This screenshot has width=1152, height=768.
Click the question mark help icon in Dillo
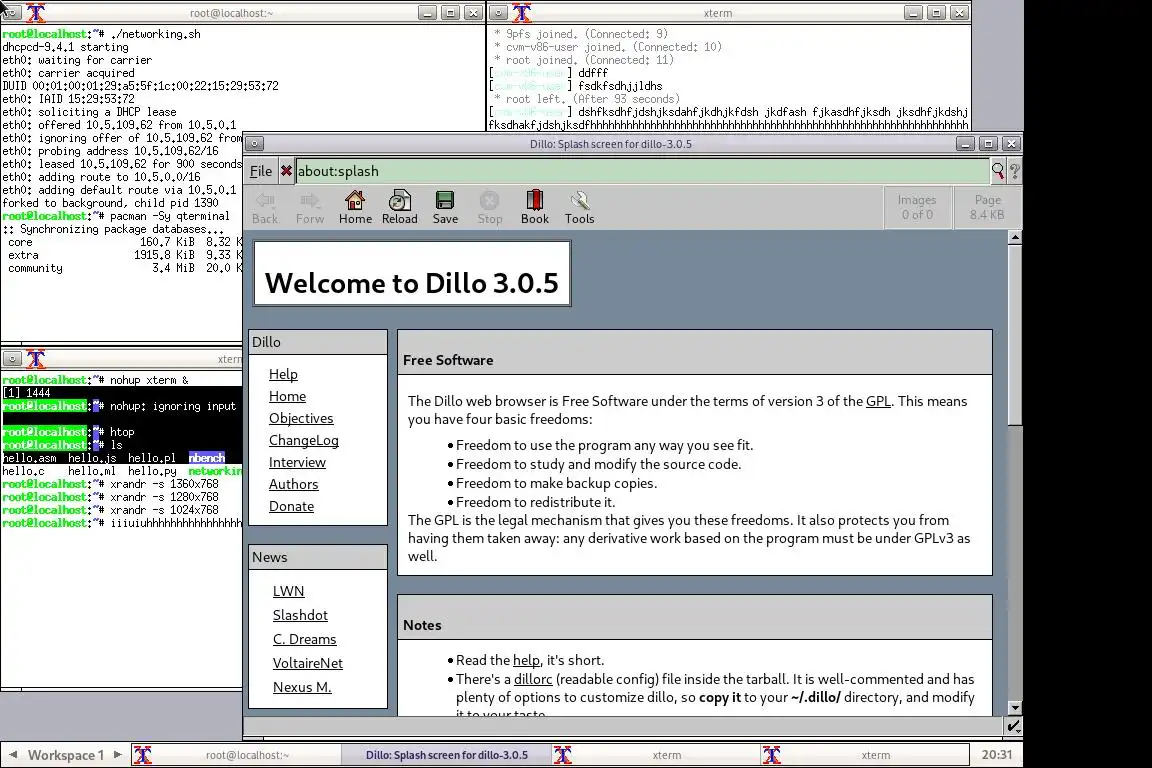1015,171
